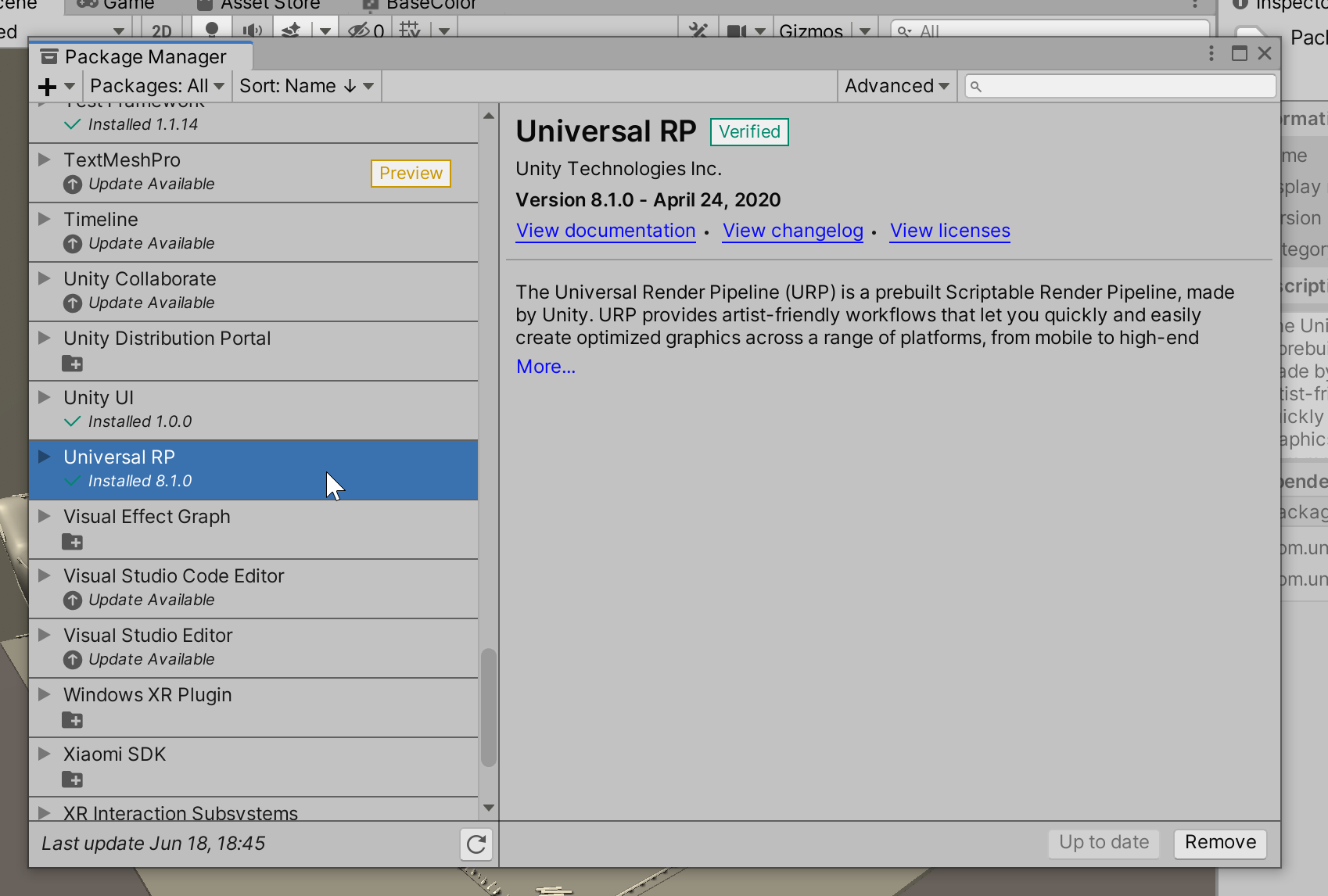Image resolution: width=1328 pixels, height=896 pixels.
Task: Click the Timeline update available icon
Action: coord(73,244)
